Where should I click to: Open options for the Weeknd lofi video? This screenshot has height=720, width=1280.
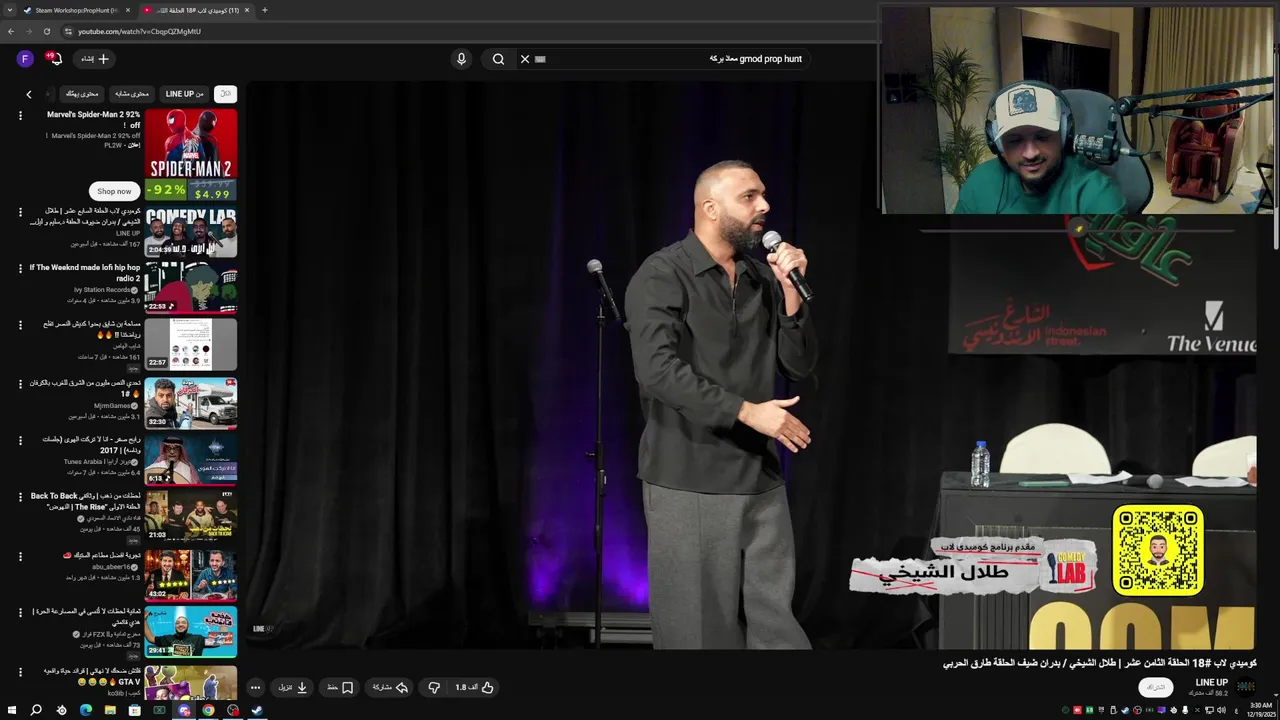(x=20, y=268)
